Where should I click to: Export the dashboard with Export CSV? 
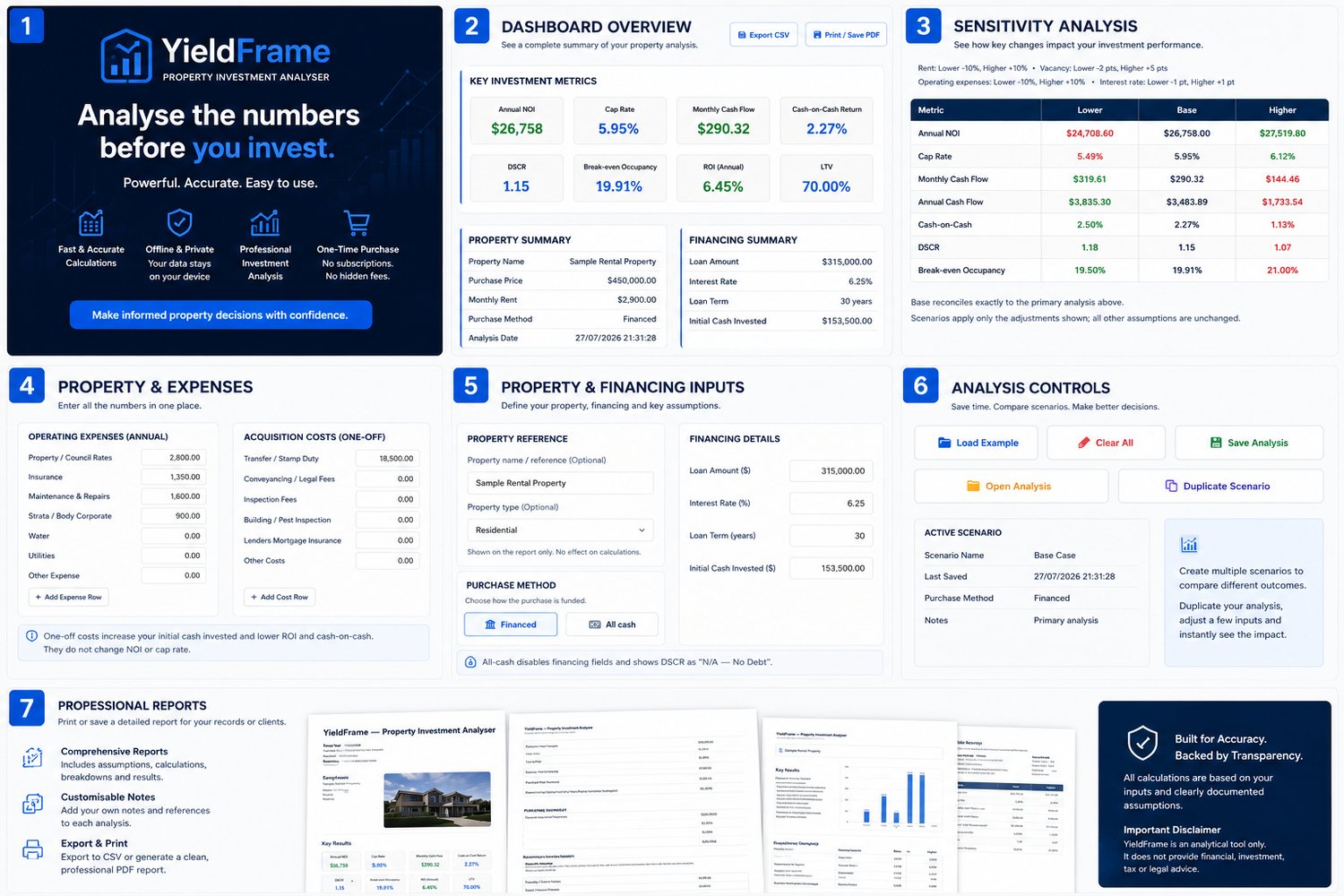point(763,35)
